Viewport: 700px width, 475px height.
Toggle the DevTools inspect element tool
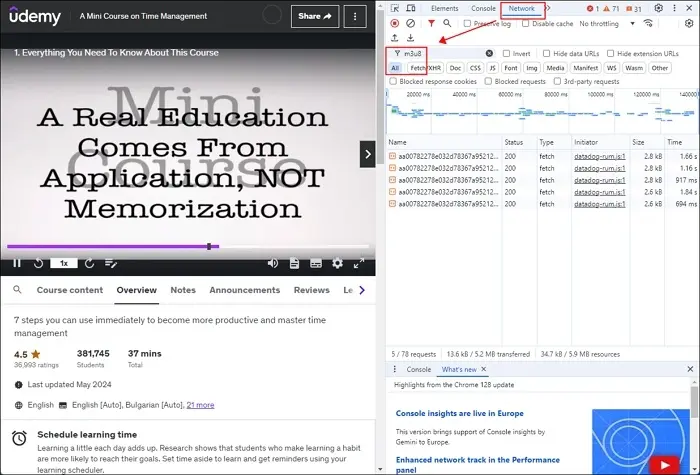394,8
